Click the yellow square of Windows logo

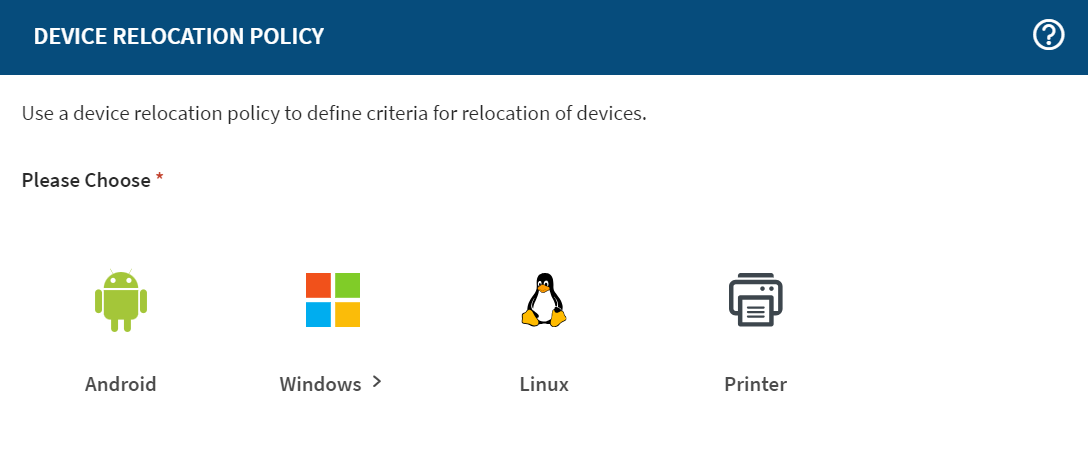[348, 315]
